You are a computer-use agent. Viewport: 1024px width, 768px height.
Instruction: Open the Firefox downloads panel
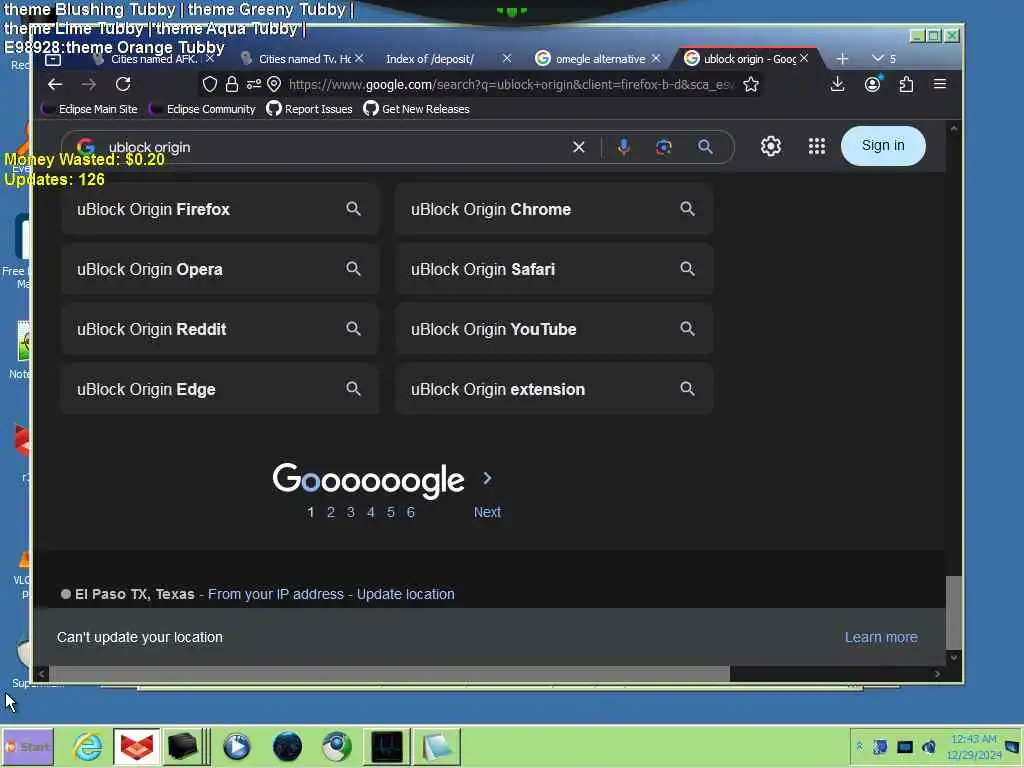pos(837,84)
